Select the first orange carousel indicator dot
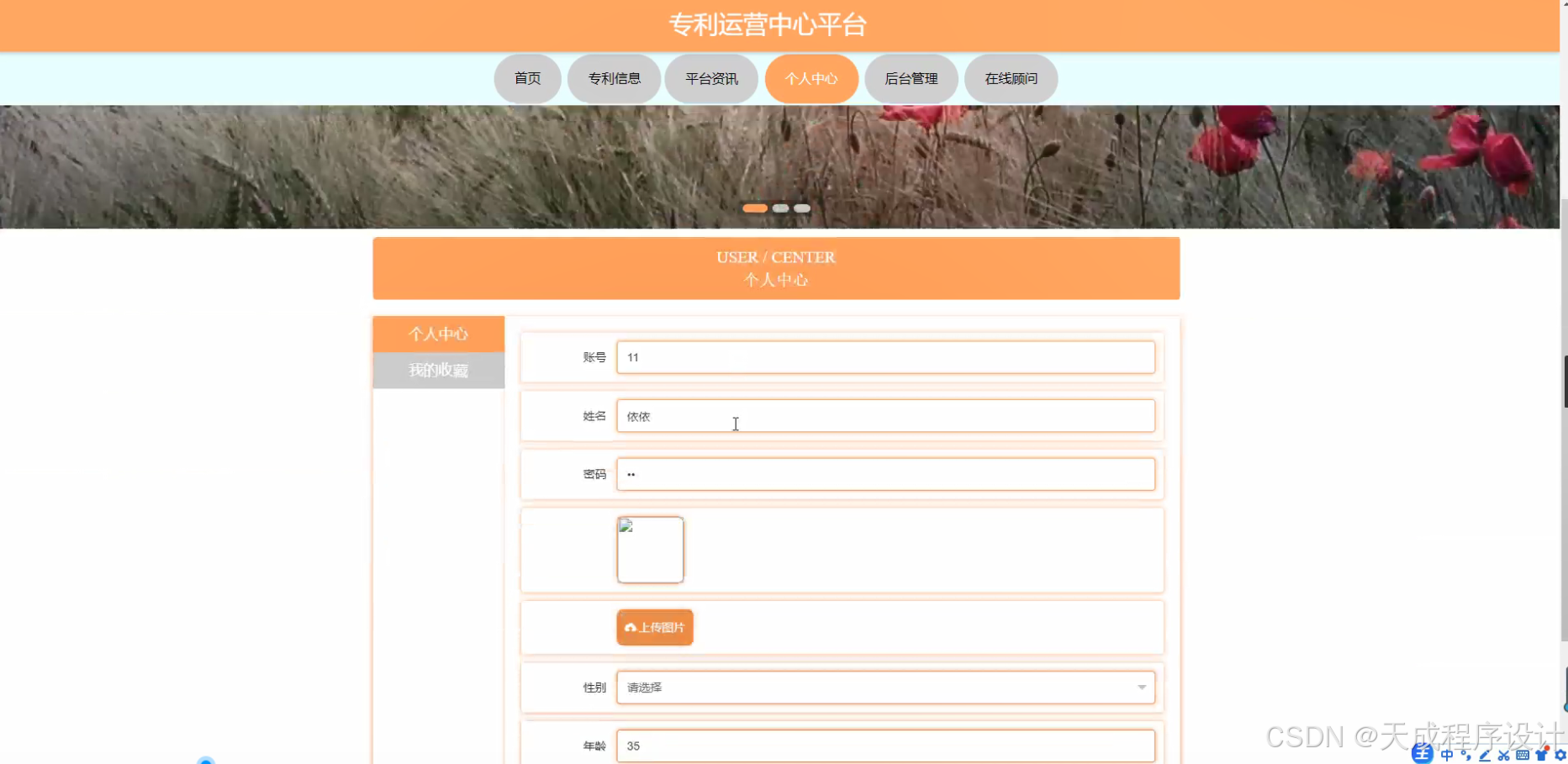 click(754, 208)
